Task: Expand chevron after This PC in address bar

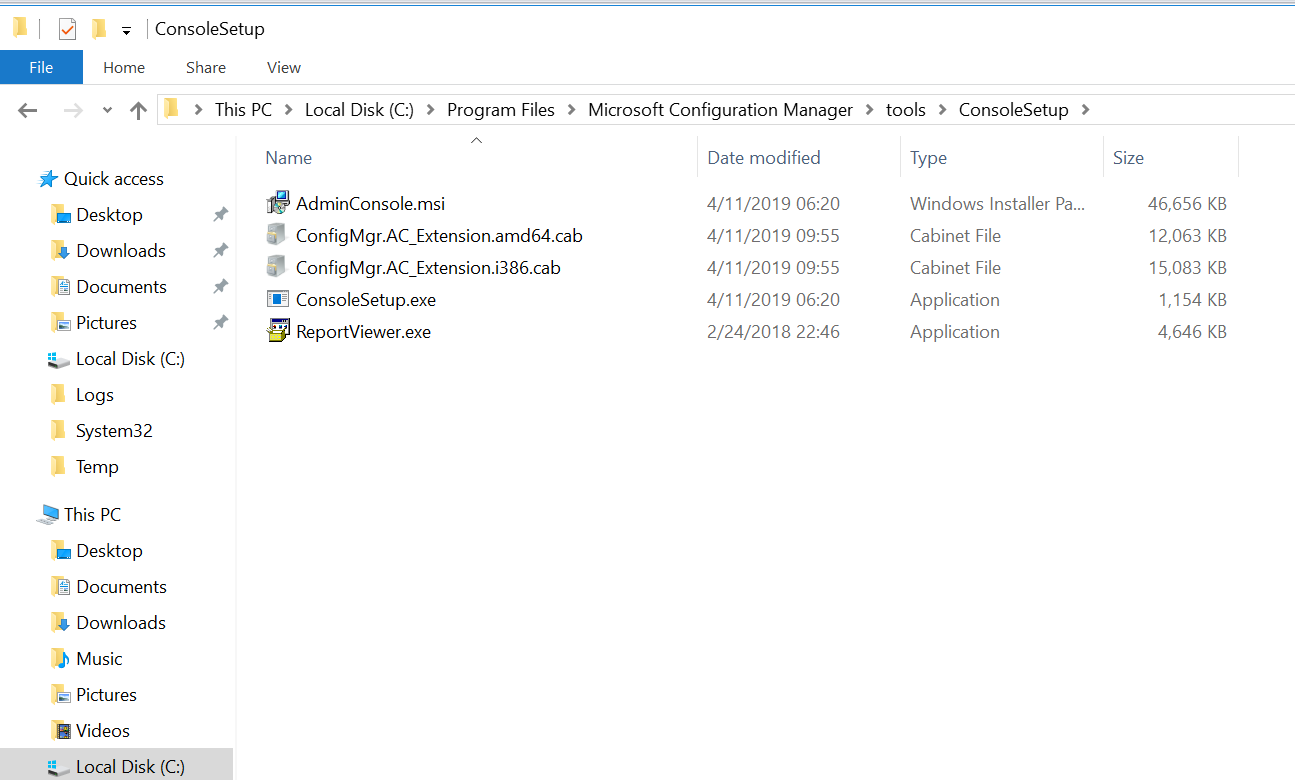Action: click(x=289, y=110)
